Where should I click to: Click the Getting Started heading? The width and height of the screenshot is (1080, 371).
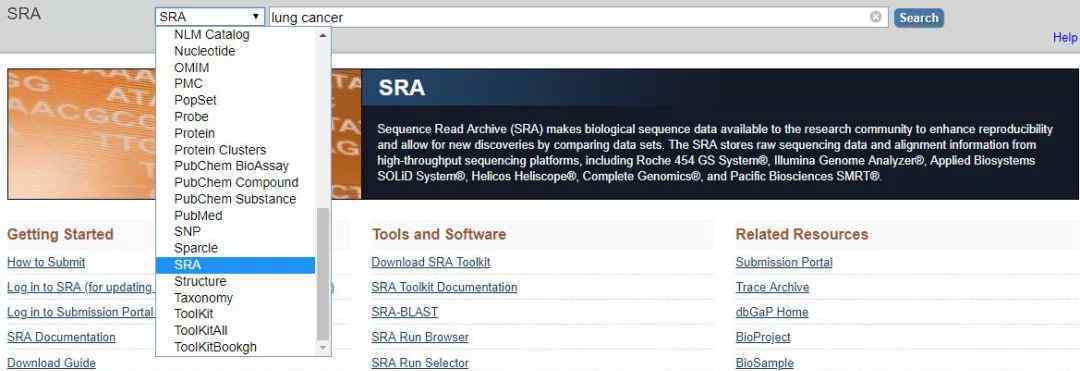point(60,235)
